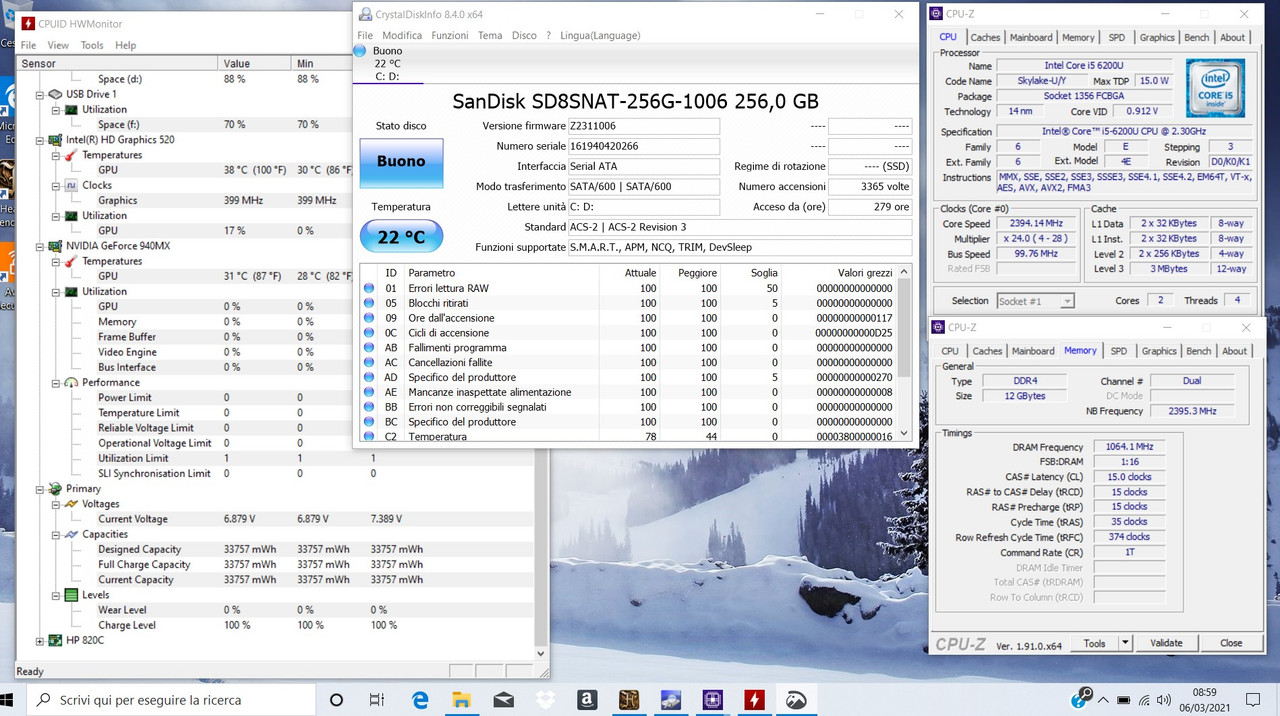Click SMART list scrollbar down arrow in CrystalDiskInfo
Viewport: 1280px width, 716px height.
(x=905, y=433)
